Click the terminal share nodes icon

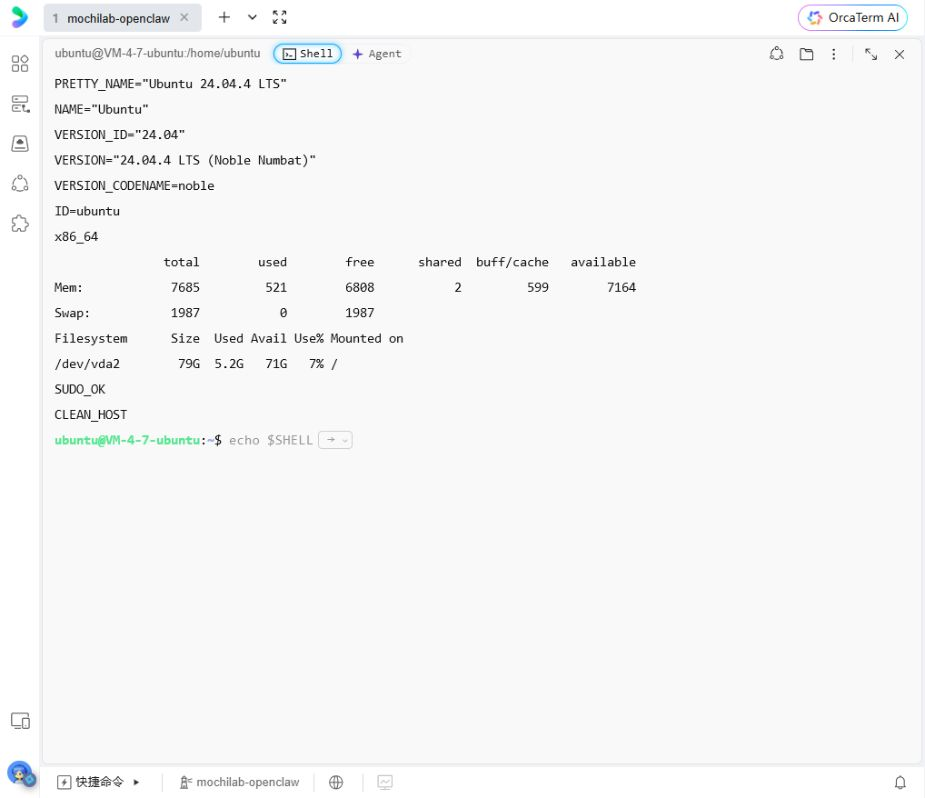[776, 54]
